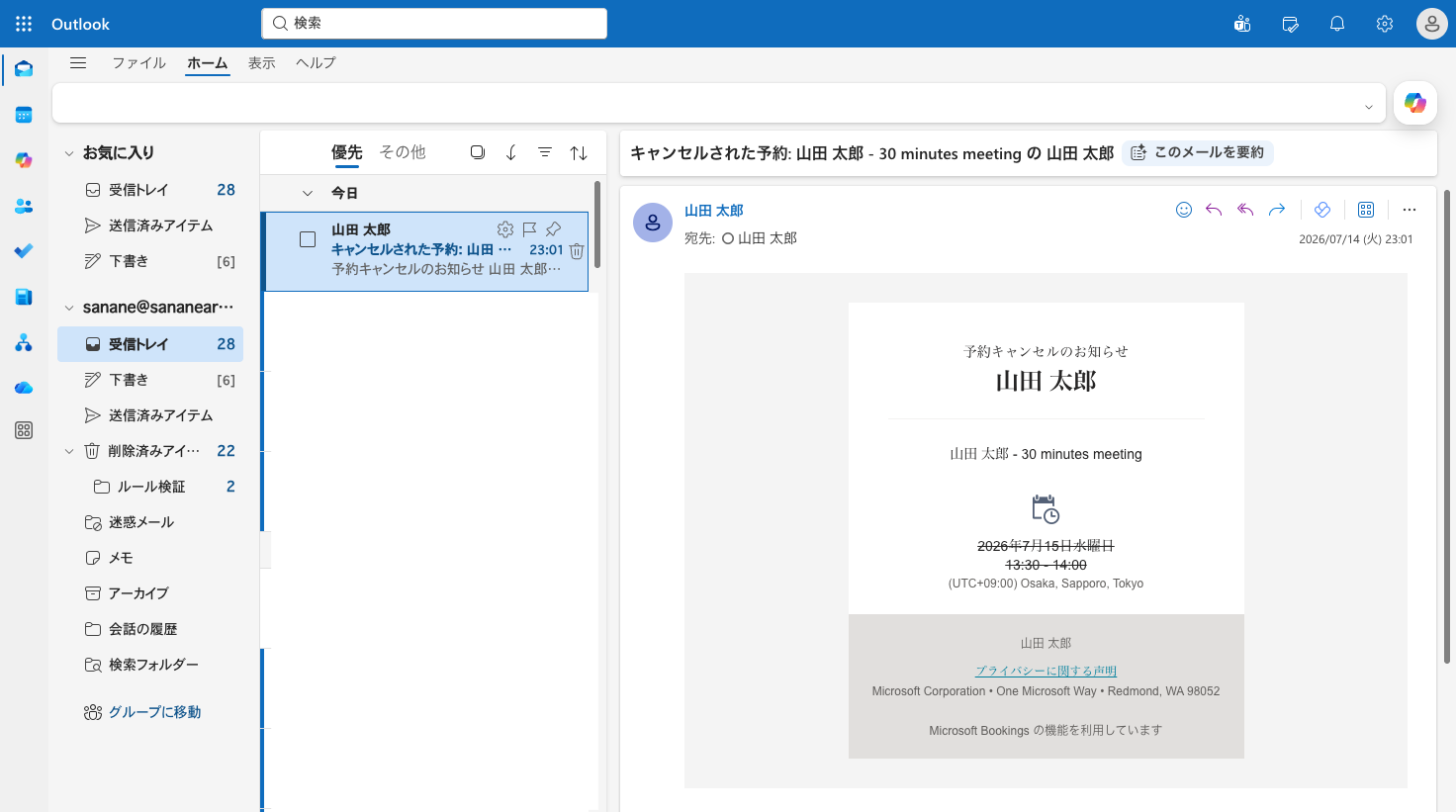Image resolution: width=1456 pixels, height=812 pixels.
Task: Open To Do checkmark app icon
Action: point(24,251)
